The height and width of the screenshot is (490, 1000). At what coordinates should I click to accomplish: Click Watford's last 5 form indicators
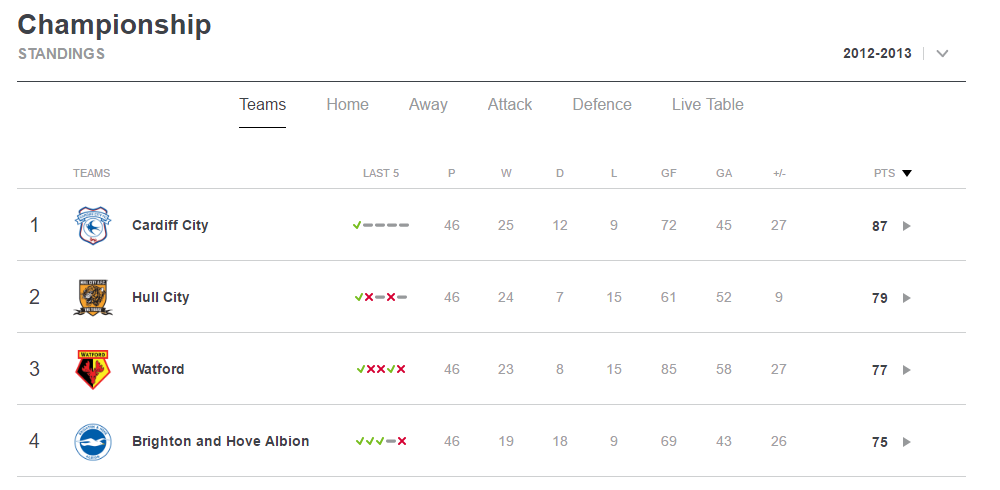coord(381,369)
